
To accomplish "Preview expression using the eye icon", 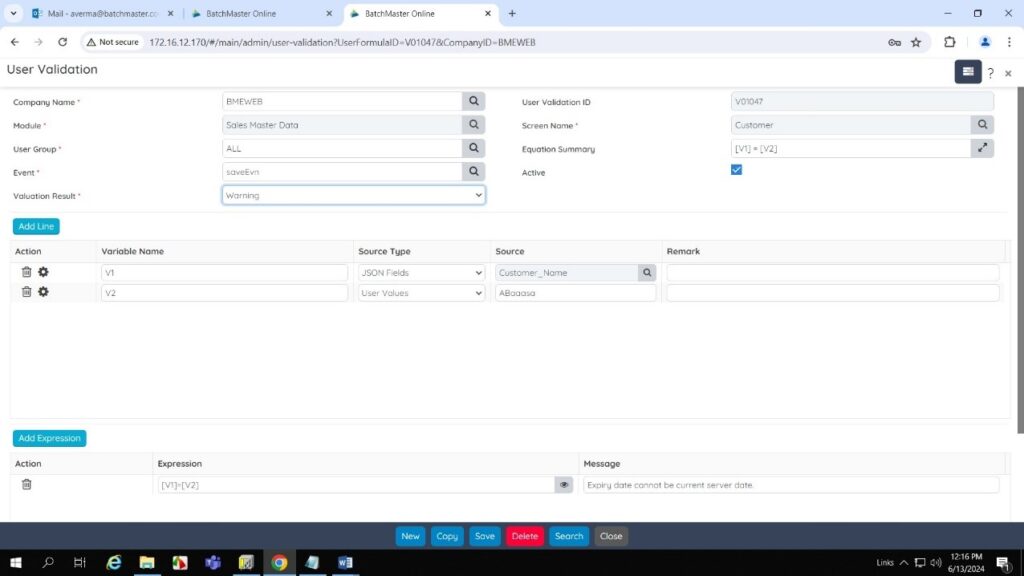I will point(564,484).
